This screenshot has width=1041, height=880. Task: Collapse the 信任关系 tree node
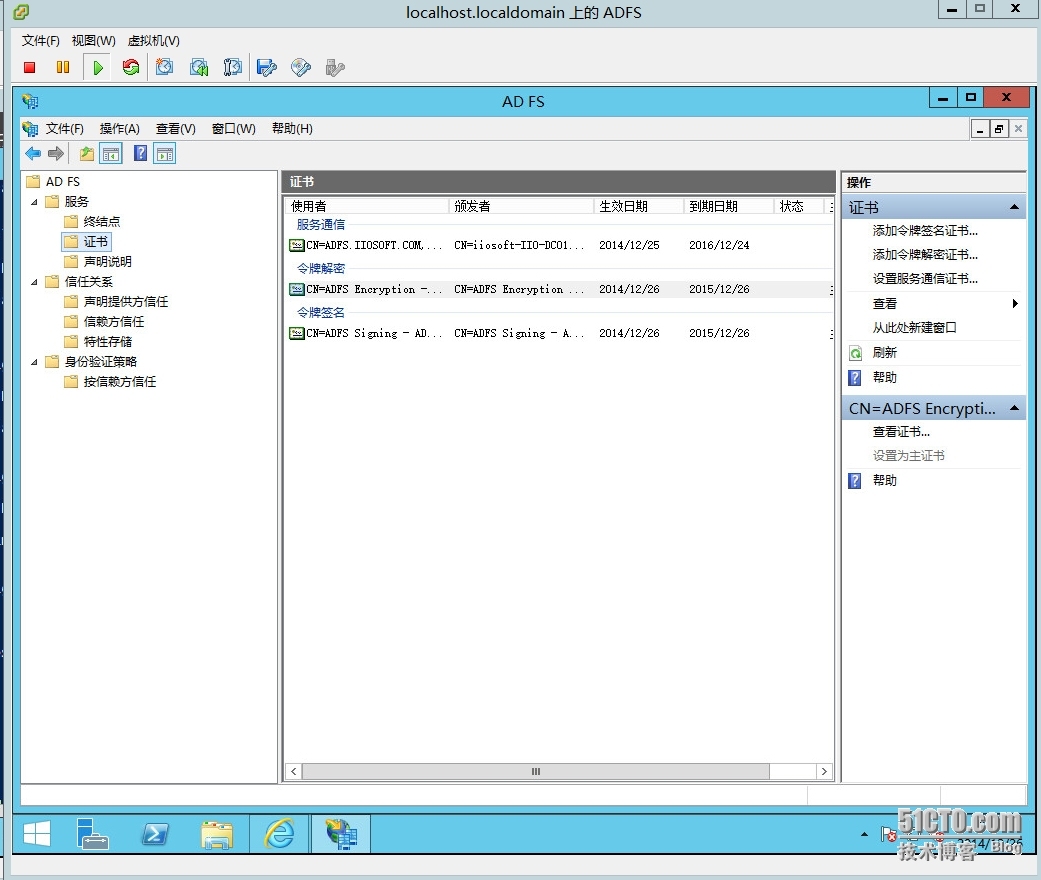[34, 282]
